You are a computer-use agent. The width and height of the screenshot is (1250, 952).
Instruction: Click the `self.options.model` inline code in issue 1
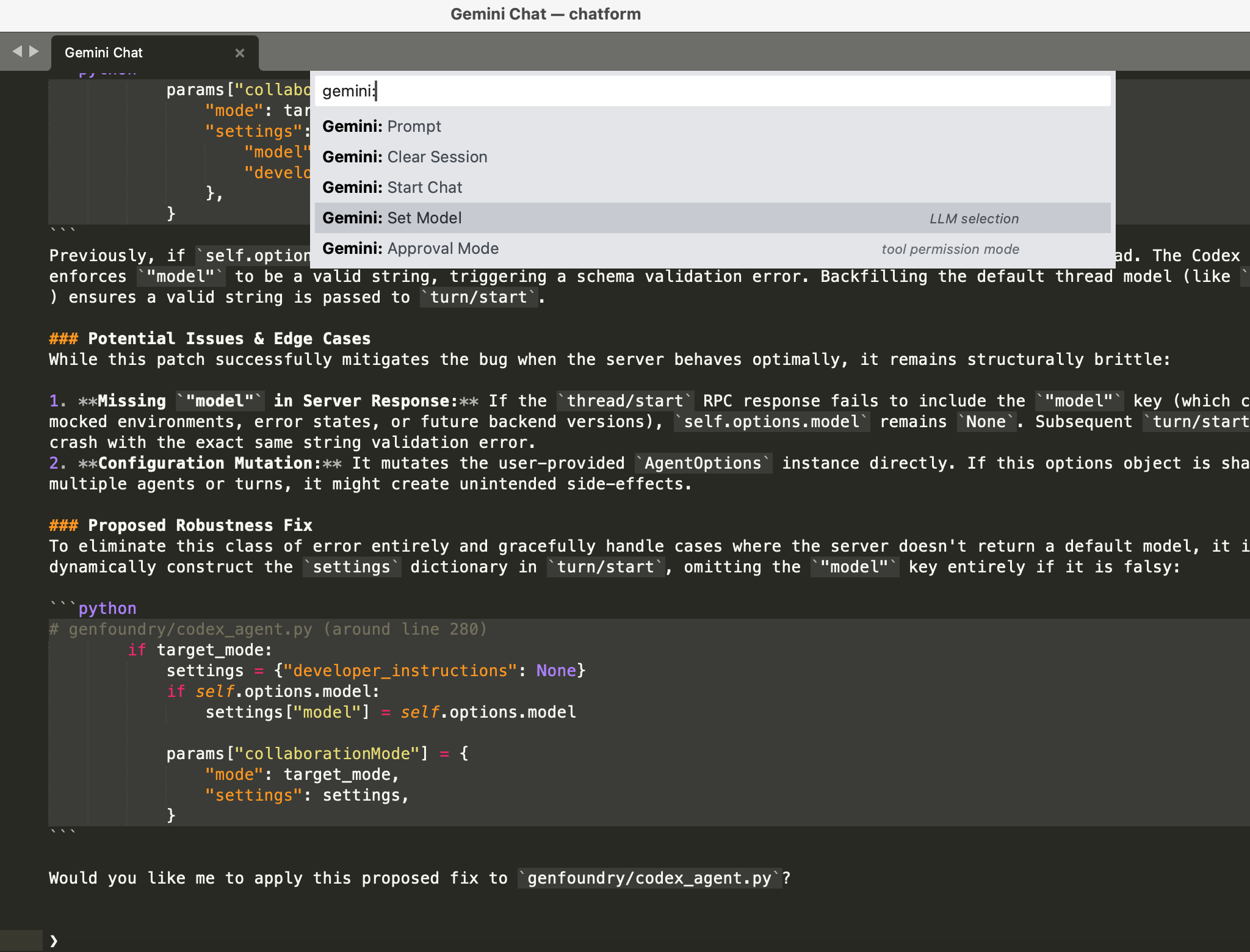click(x=771, y=422)
